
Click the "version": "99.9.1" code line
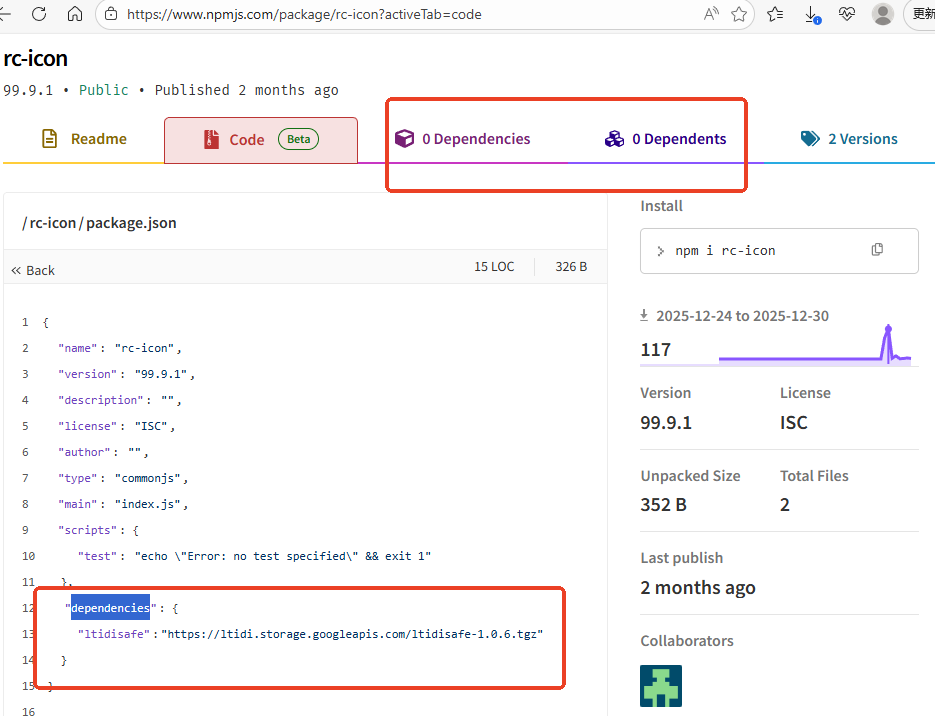126,374
